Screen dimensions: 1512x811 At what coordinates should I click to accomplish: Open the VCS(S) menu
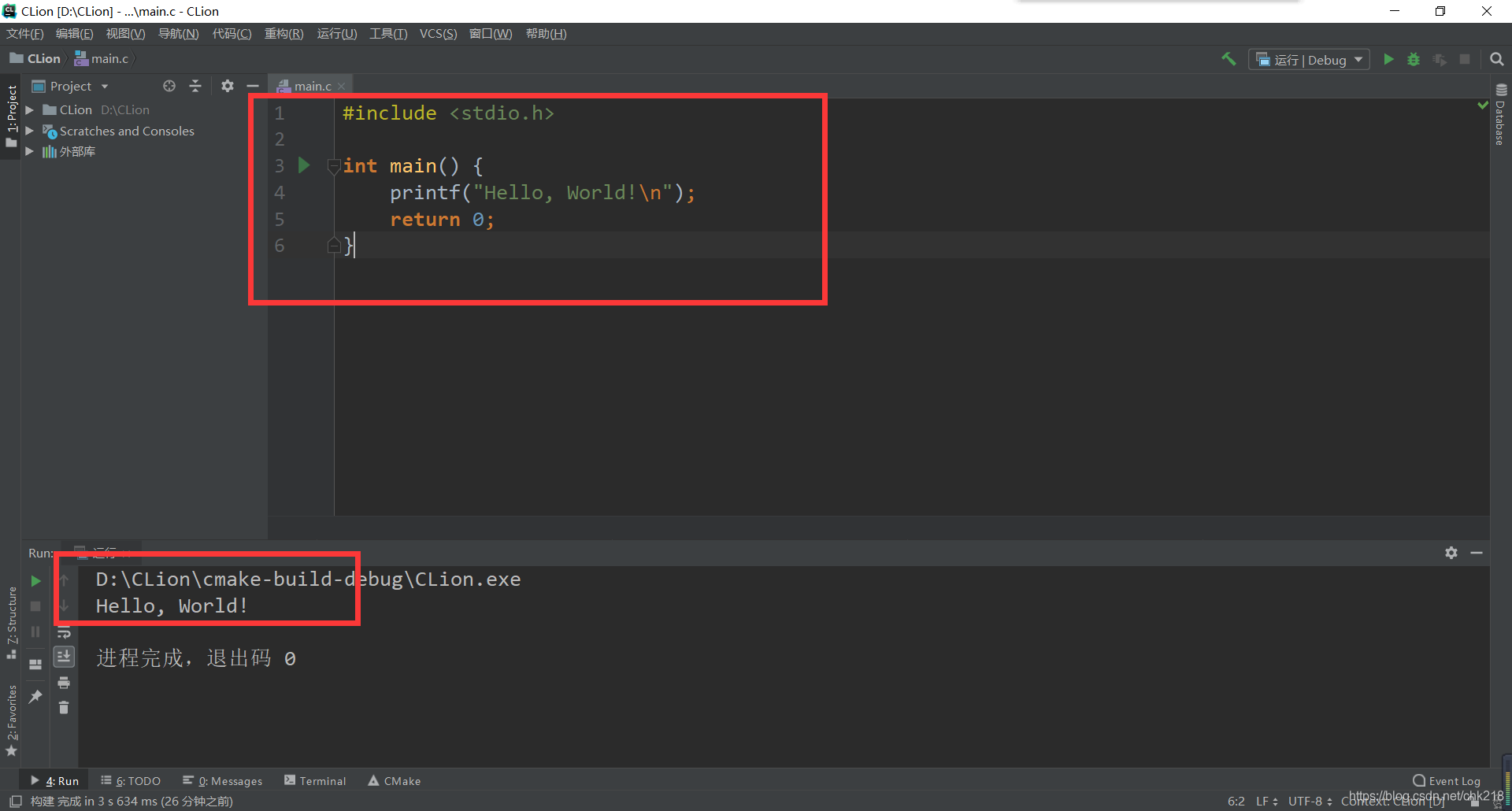pos(438,34)
